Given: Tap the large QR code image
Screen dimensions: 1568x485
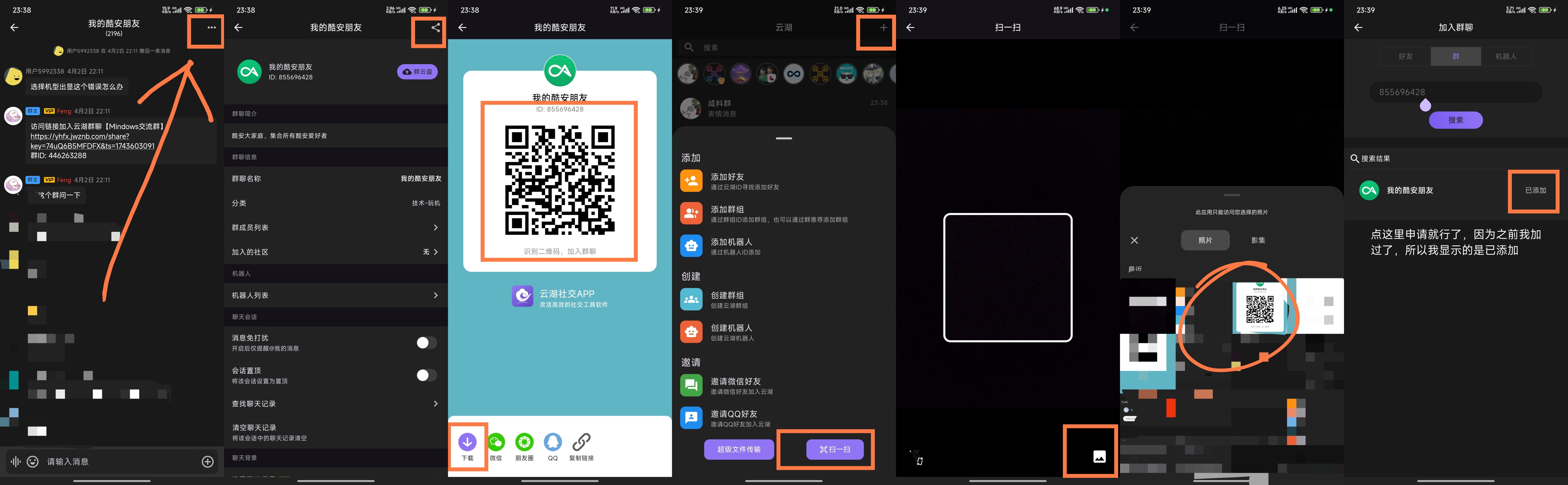Looking at the screenshot, I should [x=559, y=180].
